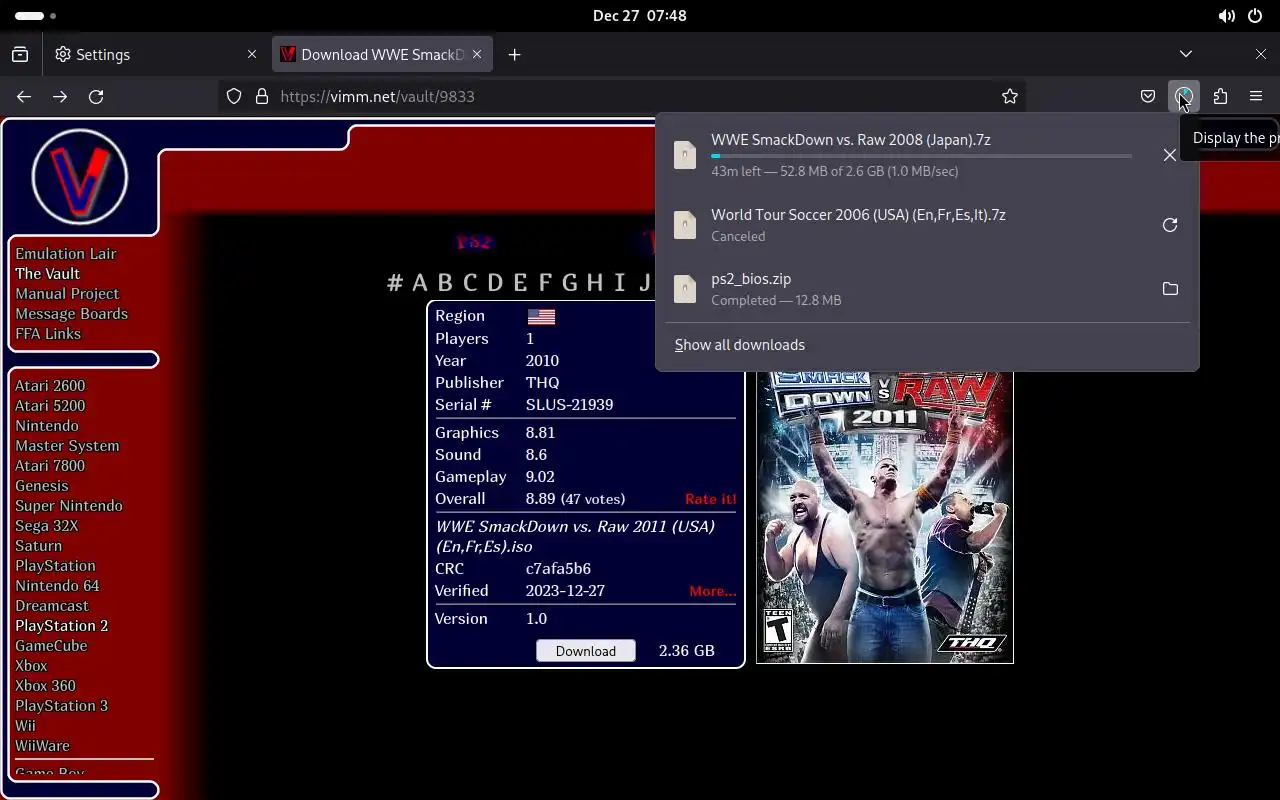
Task: Reload the current page
Action: click(x=96, y=97)
